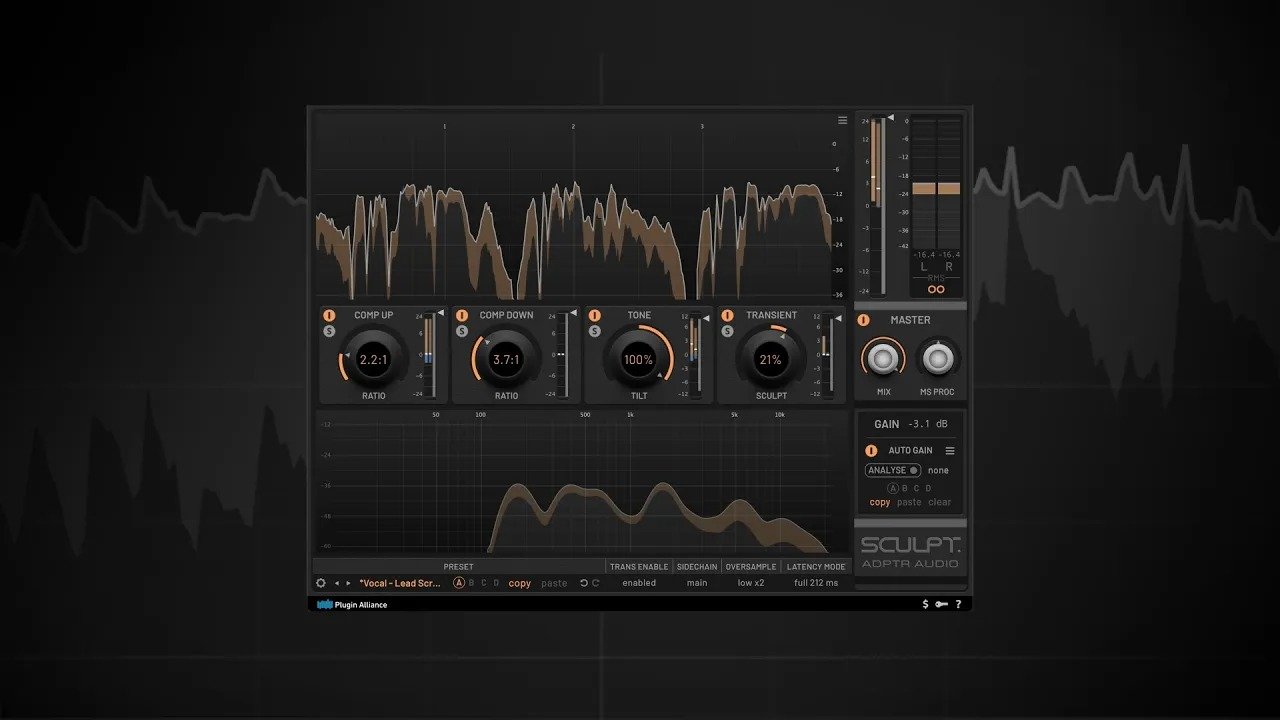Open the settings gear icon

click(x=321, y=583)
